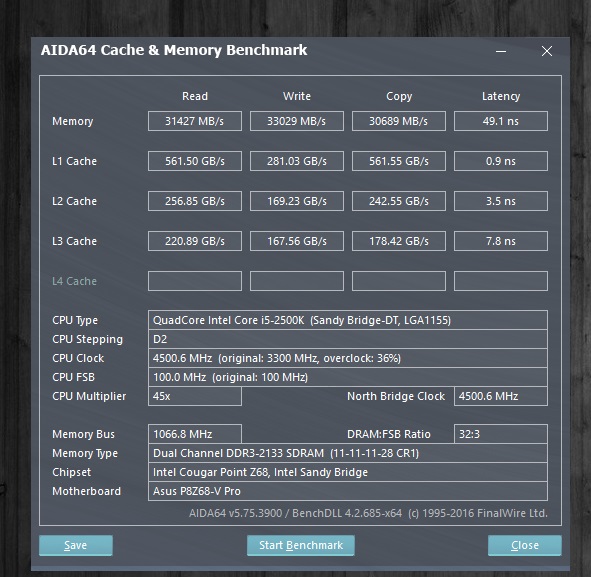This screenshot has height=577, width=591.
Task: Click the L3 Cache row label
Action: pos(74,241)
